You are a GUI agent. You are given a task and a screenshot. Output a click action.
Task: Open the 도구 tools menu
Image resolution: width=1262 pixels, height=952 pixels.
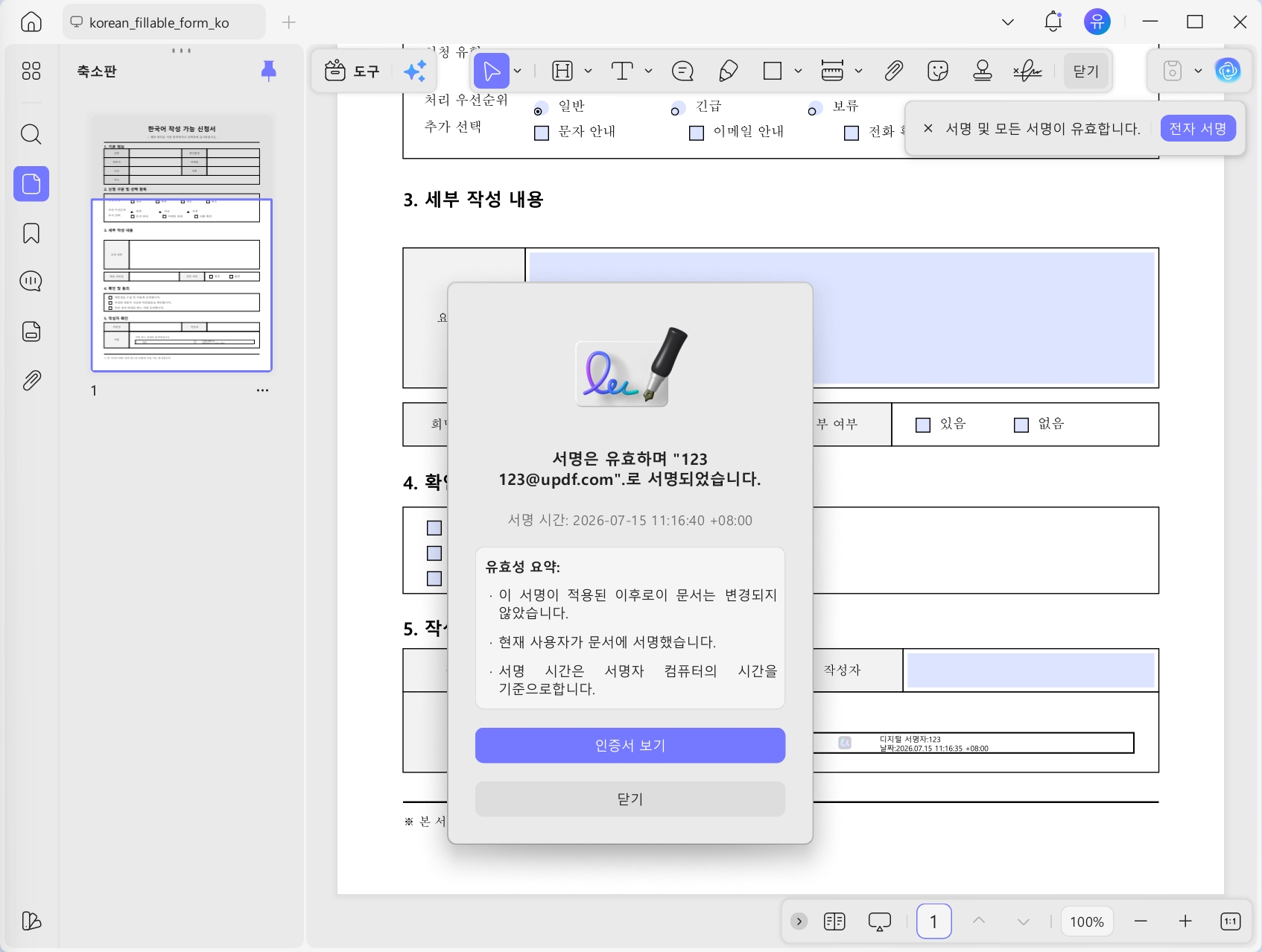353,71
